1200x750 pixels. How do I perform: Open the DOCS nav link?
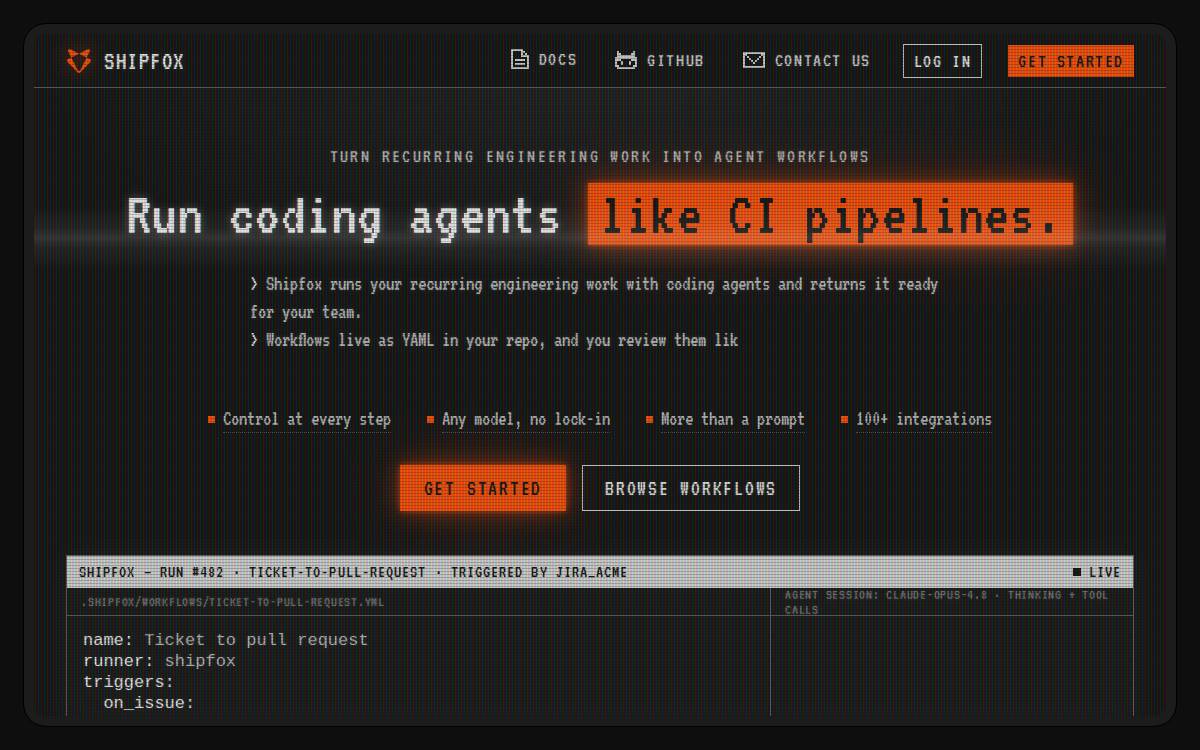coord(558,60)
